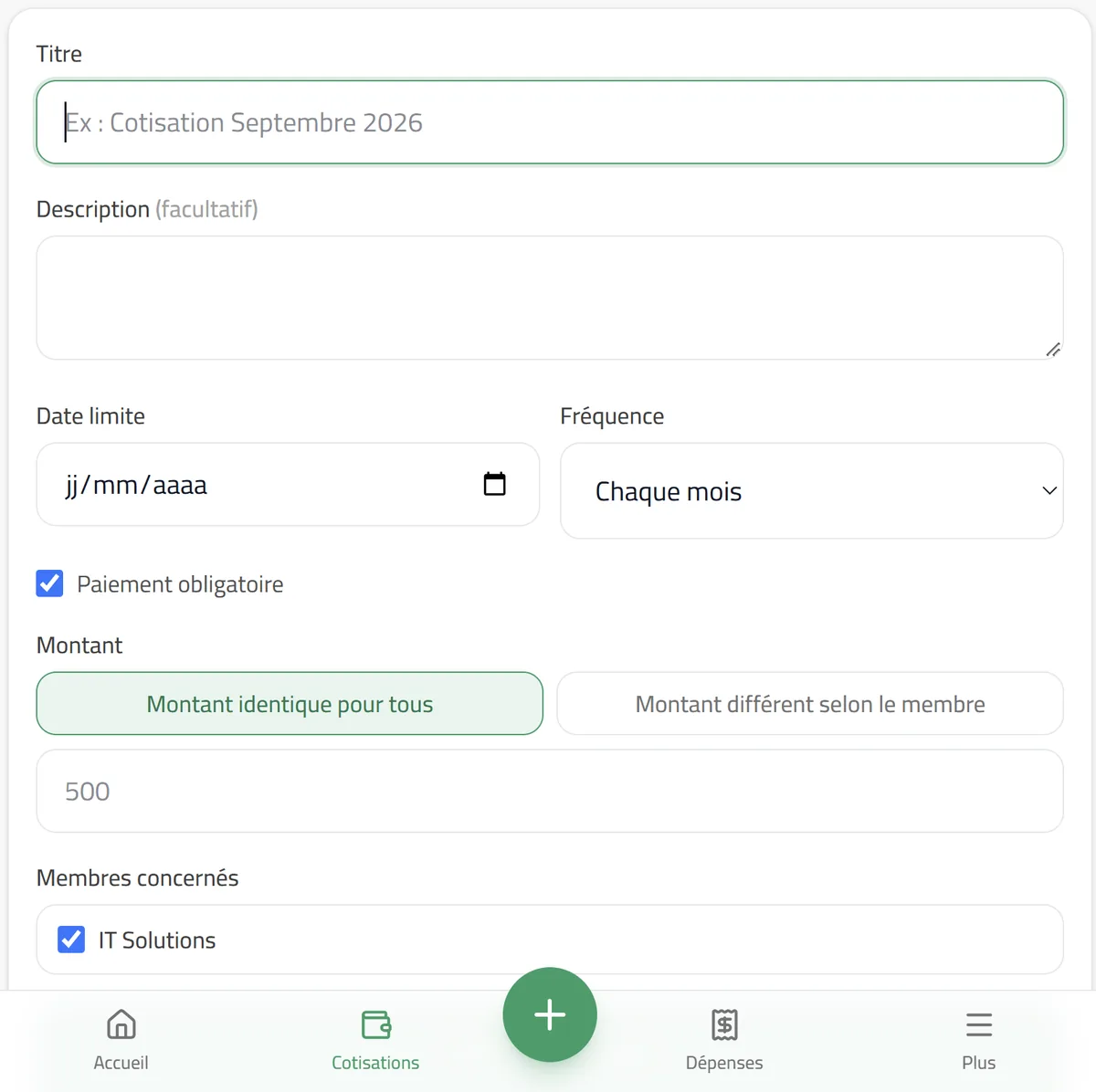Expand the Fréquence chevron arrow
1096x1092 pixels.
1049,491
